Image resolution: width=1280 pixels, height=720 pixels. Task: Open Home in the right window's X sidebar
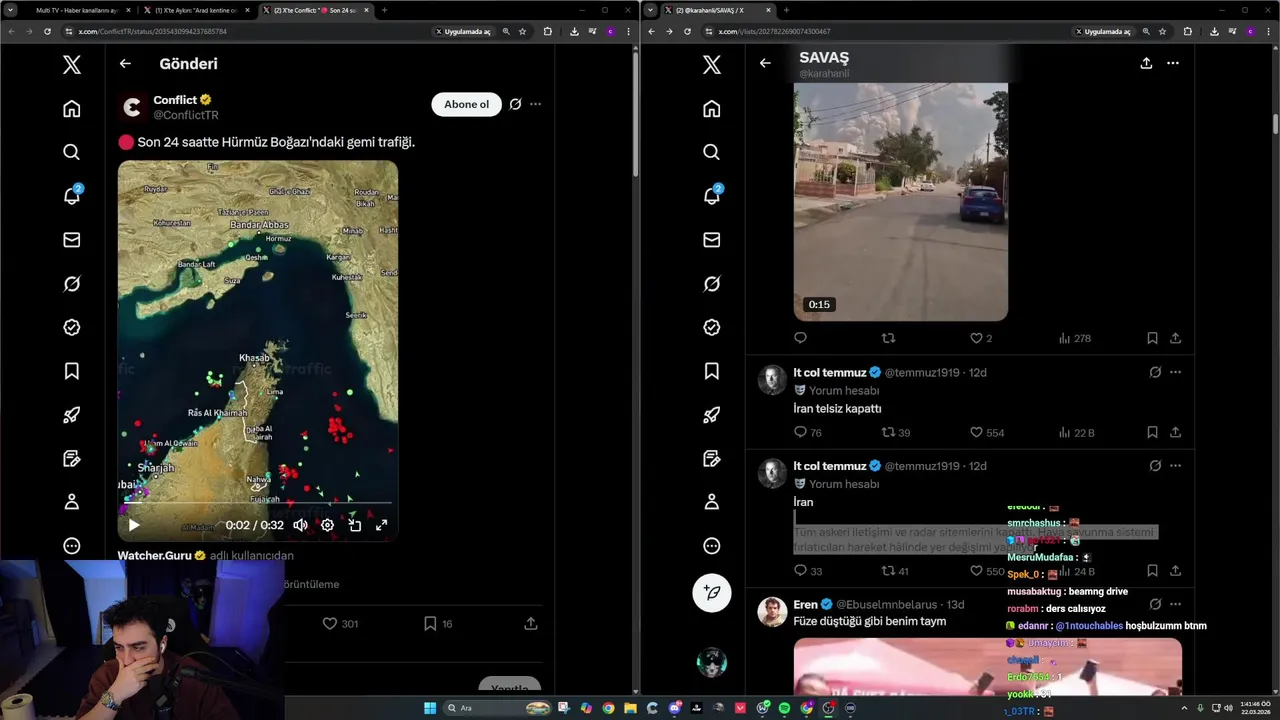711,108
